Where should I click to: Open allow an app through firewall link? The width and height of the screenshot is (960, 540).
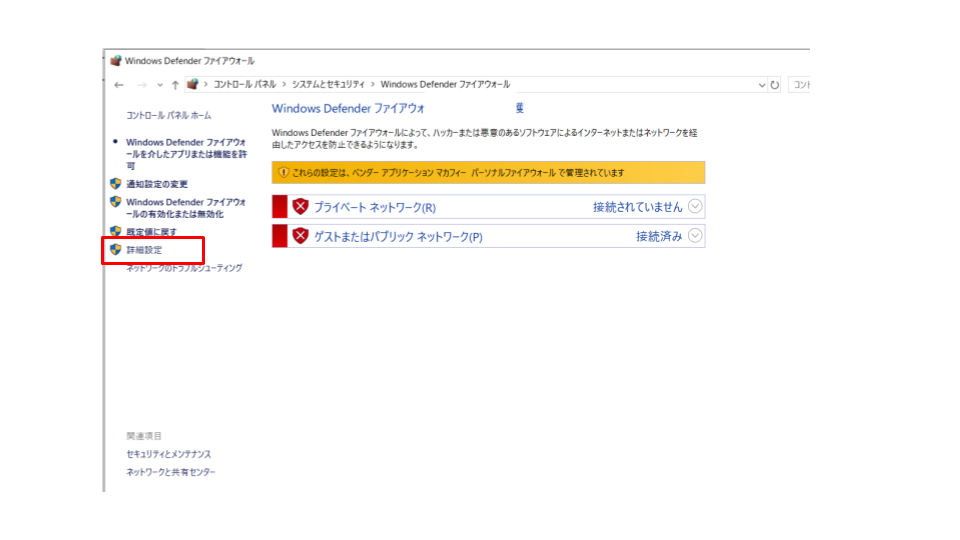(x=187, y=154)
